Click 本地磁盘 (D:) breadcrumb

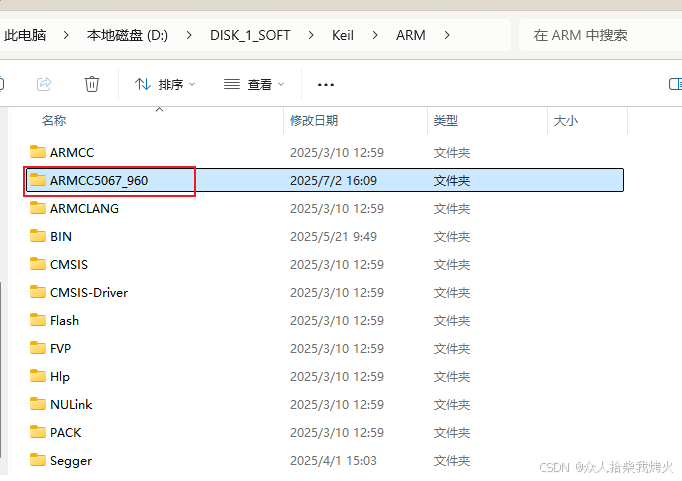(x=127, y=35)
